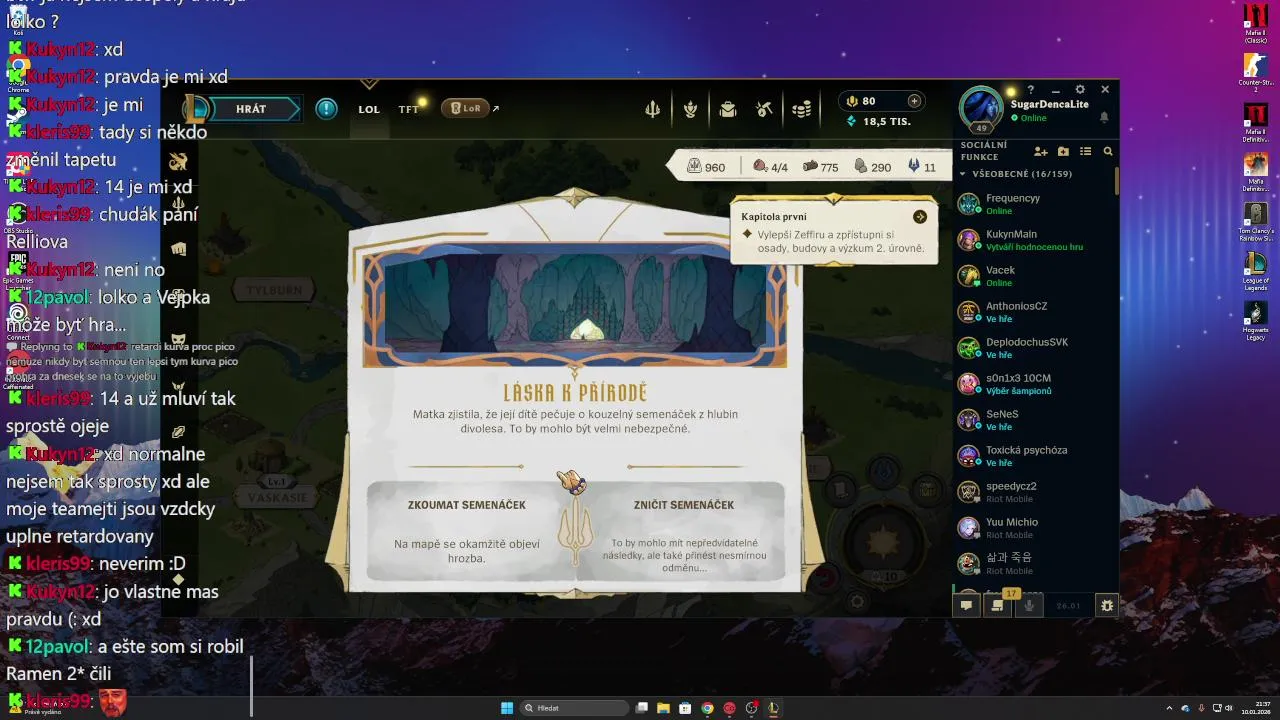Choose the ZNIČIT SEMENÁČEK option
Image resolution: width=1280 pixels, height=720 pixels.
pos(684,531)
